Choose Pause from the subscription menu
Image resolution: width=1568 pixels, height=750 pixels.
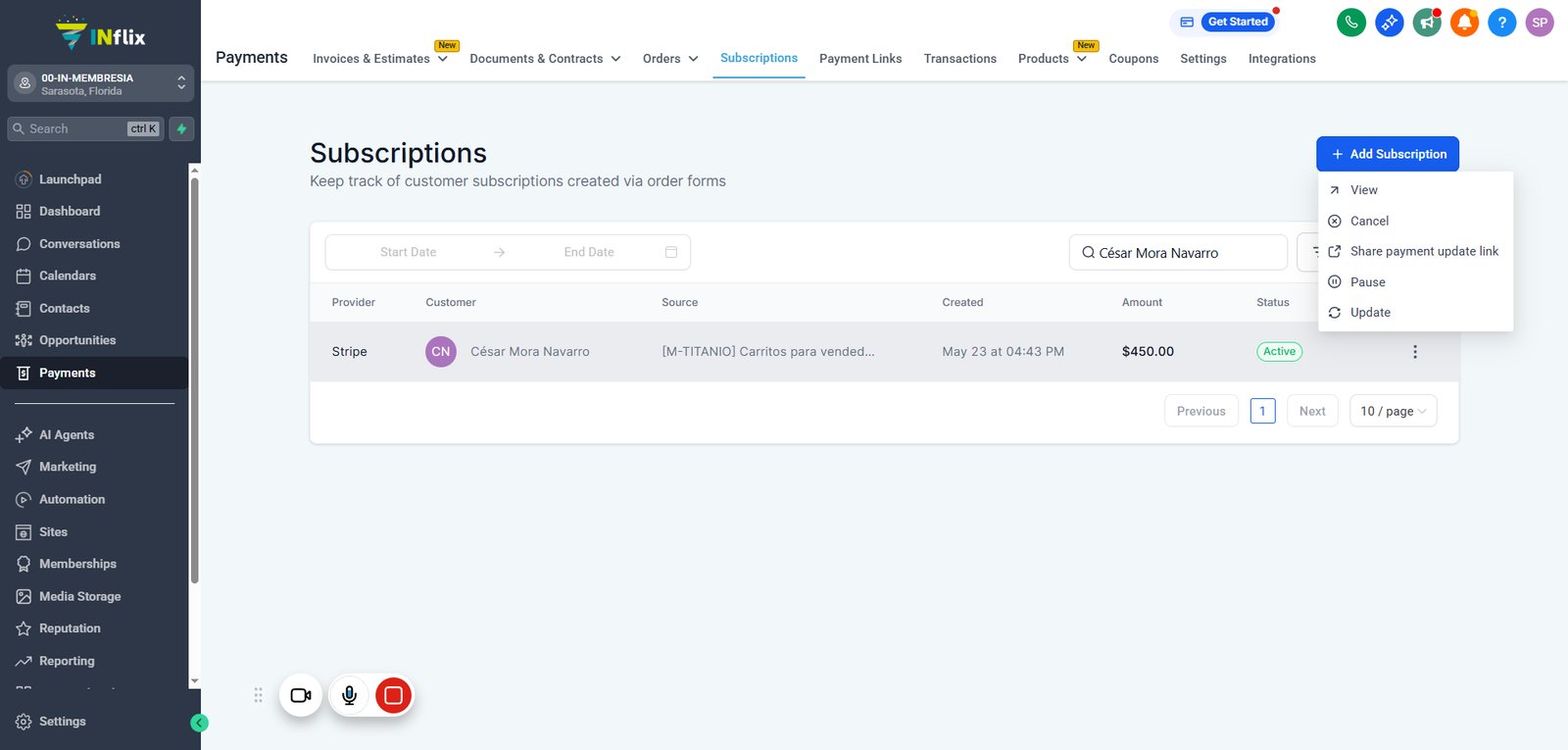(x=1415, y=282)
